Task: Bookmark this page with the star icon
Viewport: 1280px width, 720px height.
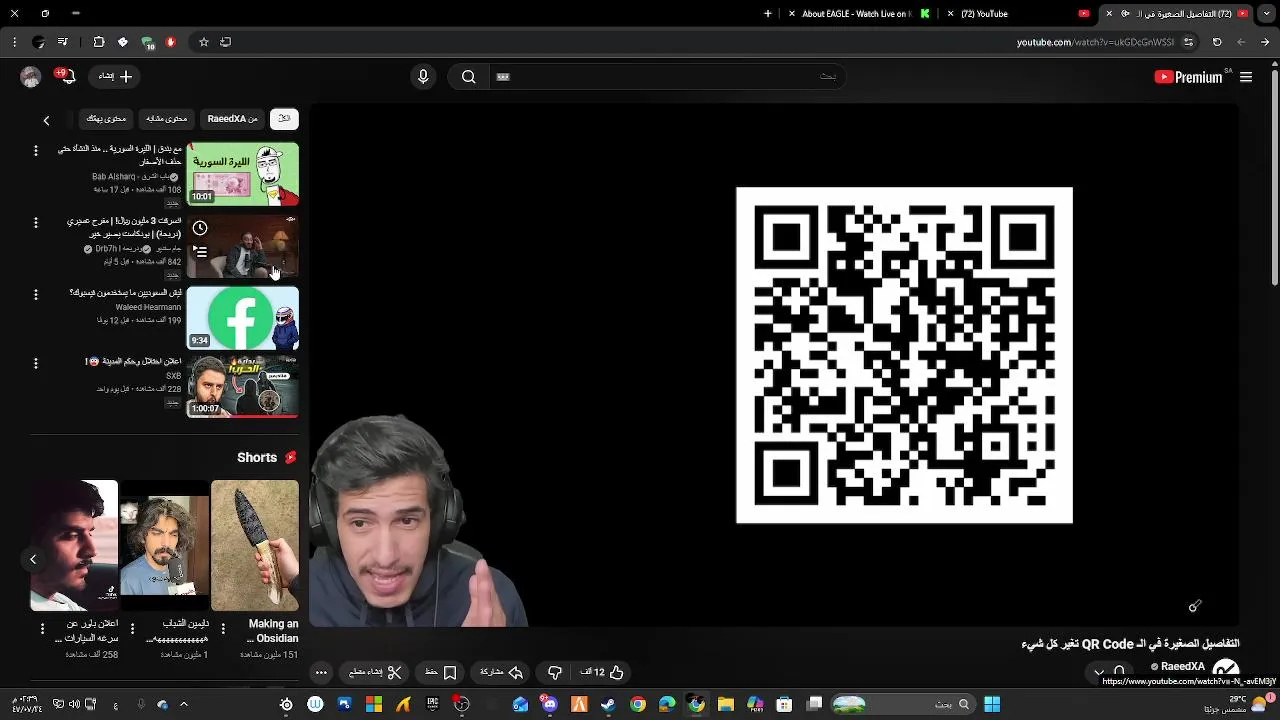Action: tap(204, 42)
